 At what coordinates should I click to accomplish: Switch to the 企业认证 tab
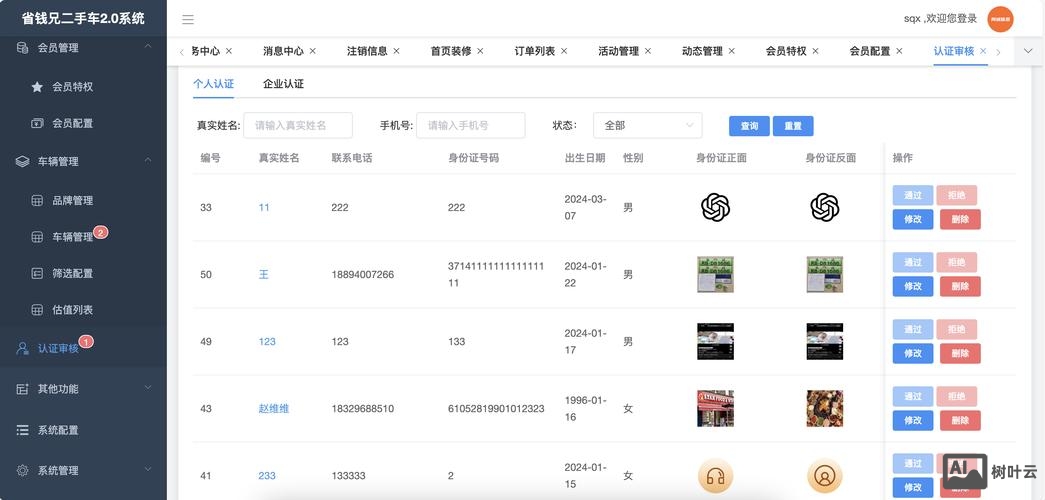point(283,84)
